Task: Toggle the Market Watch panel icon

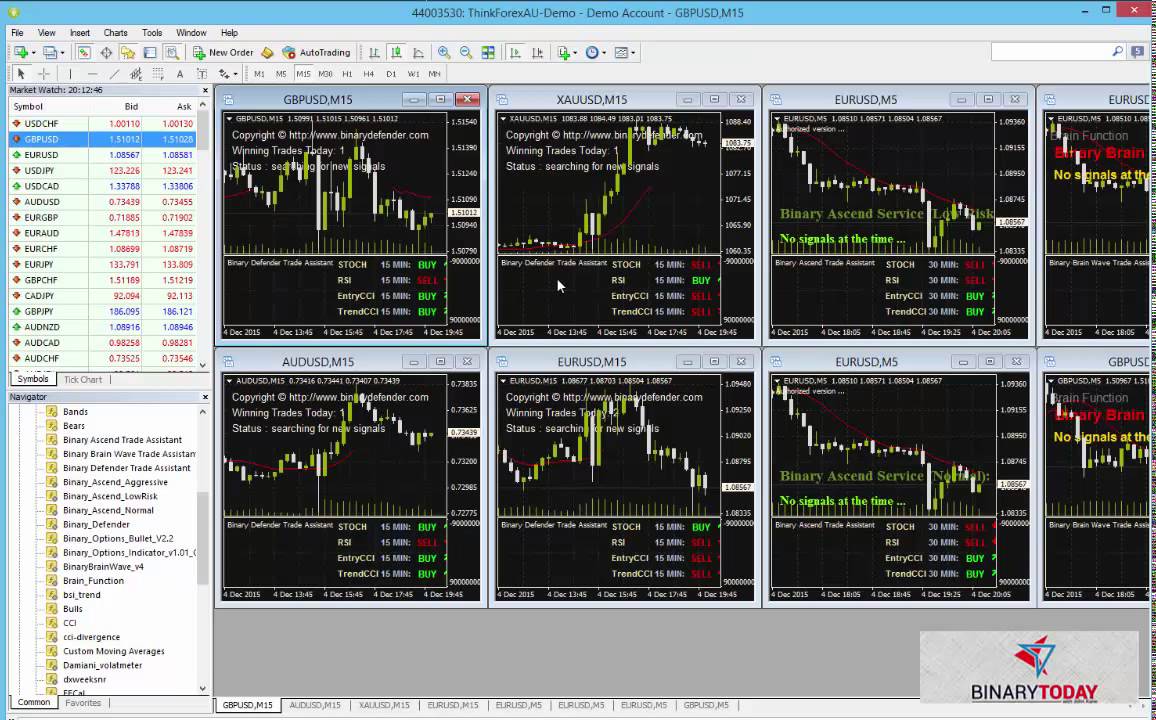Action: [84, 52]
